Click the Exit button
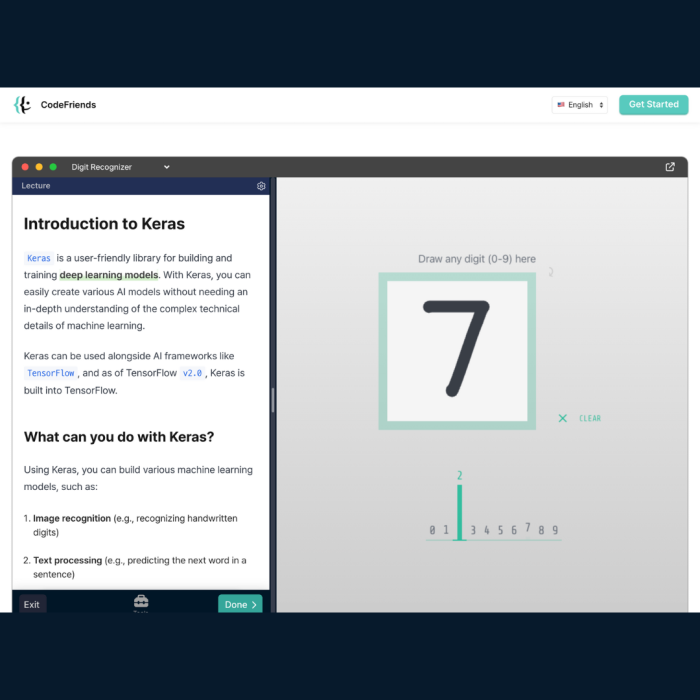Viewport: 700px width, 700px height. (x=32, y=604)
